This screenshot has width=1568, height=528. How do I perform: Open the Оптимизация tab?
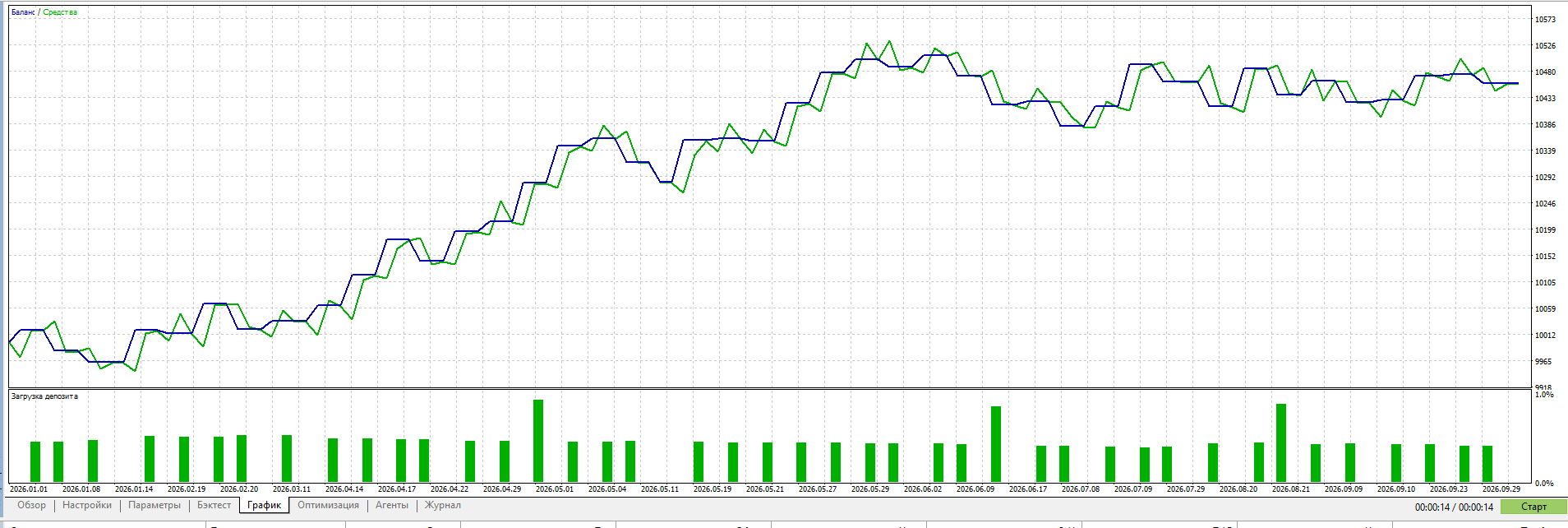pos(329,505)
